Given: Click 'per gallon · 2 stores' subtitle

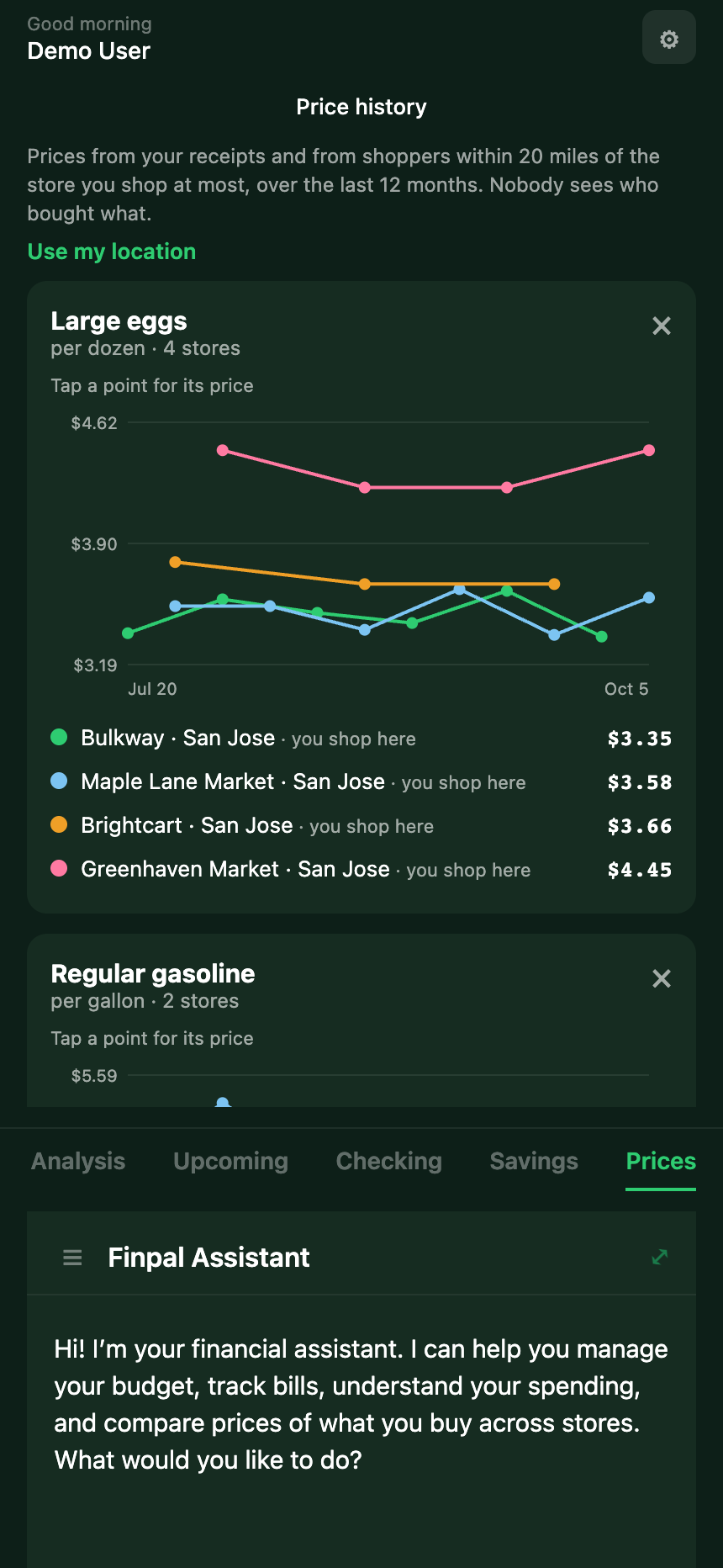Looking at the screenshot, I should 145,1001.
